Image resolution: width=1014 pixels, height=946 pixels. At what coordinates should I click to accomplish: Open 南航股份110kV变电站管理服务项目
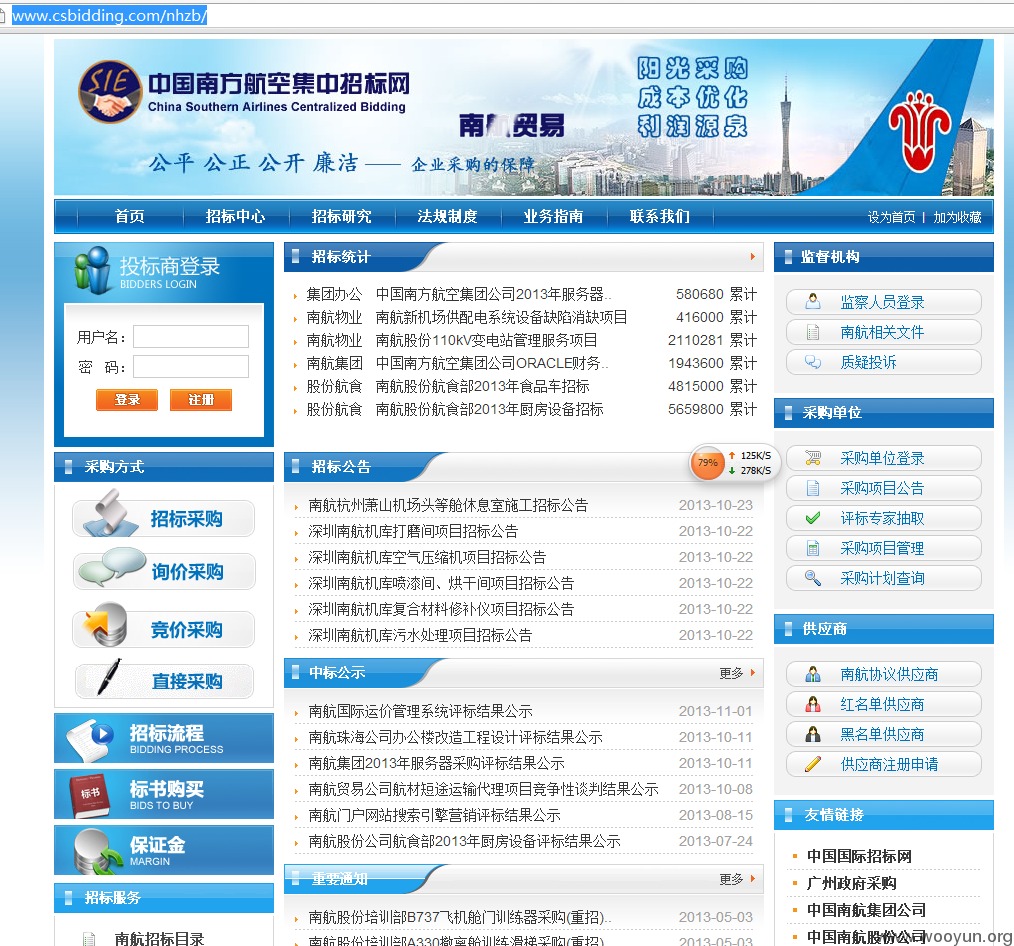tap(486, 340)
